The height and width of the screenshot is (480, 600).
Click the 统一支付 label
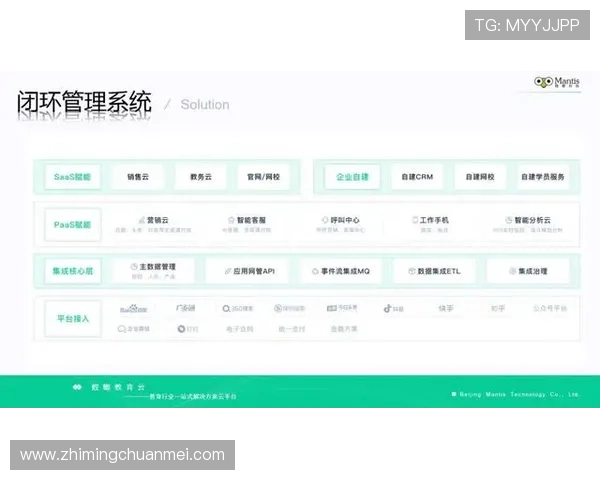tap(292, 329)
